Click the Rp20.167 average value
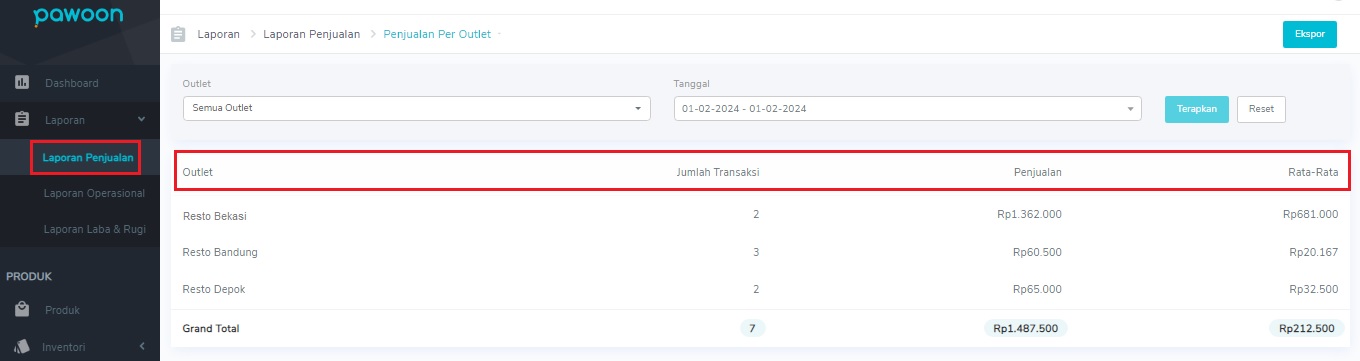 click(1313, 252)
